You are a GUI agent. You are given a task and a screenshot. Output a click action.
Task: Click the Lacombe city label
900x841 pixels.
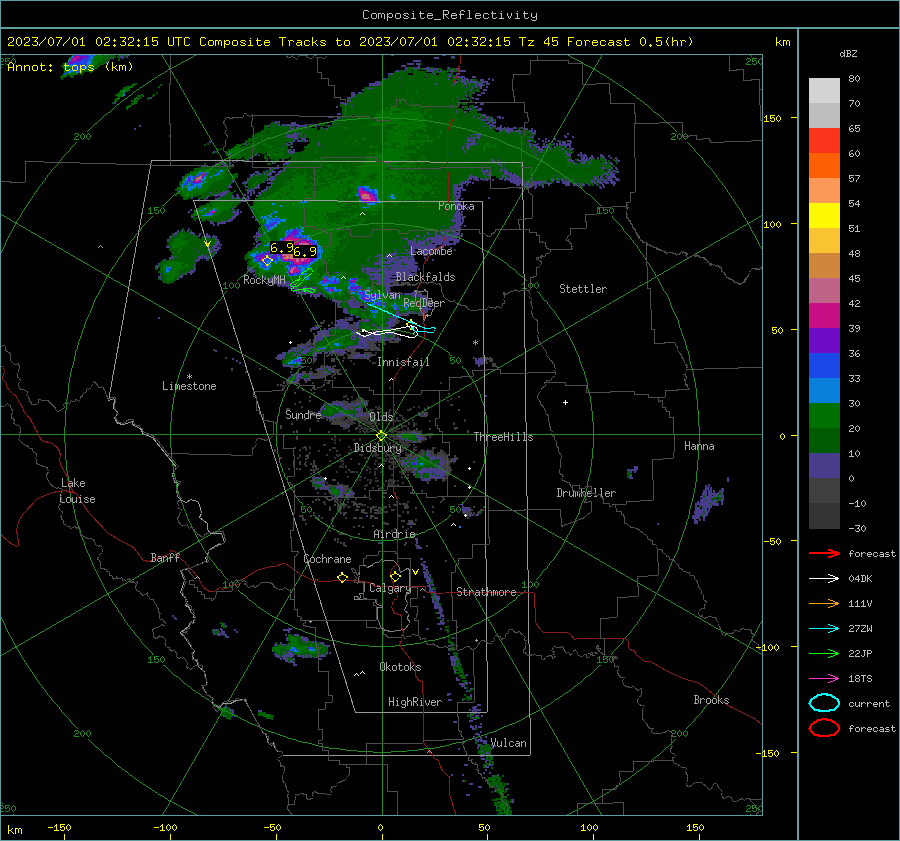coord(431,251)
